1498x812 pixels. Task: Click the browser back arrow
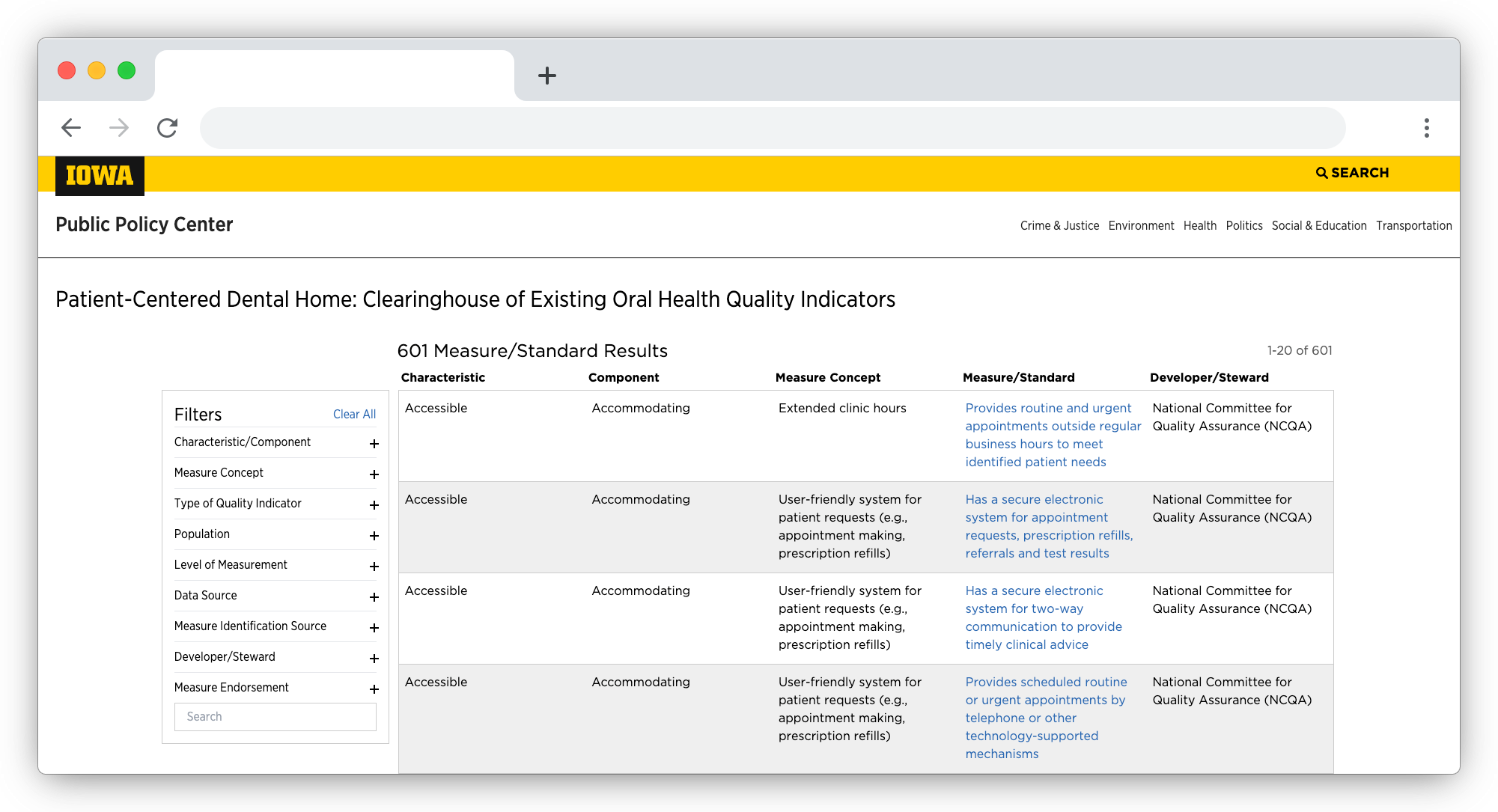pyautogui.click(x=71, y=128)
